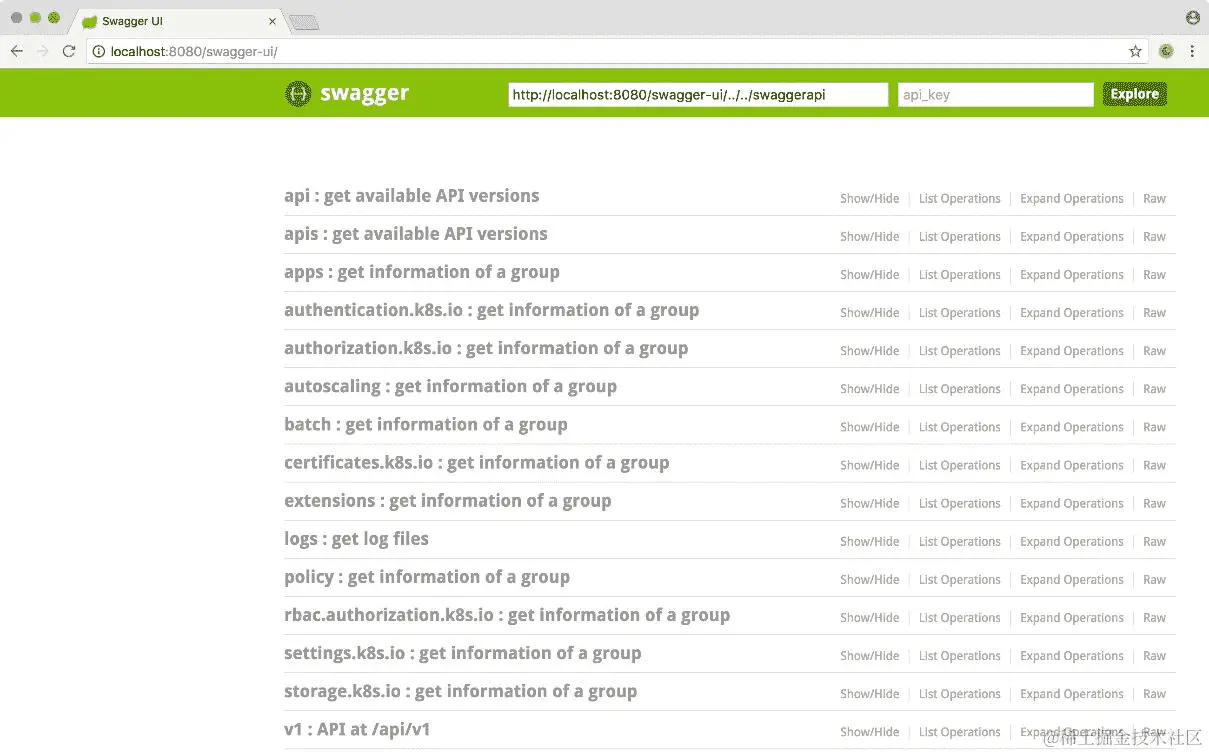Click Expand Operations for autoscaling row
The width and height of the screenshot is (1209, 754).
1071,389
